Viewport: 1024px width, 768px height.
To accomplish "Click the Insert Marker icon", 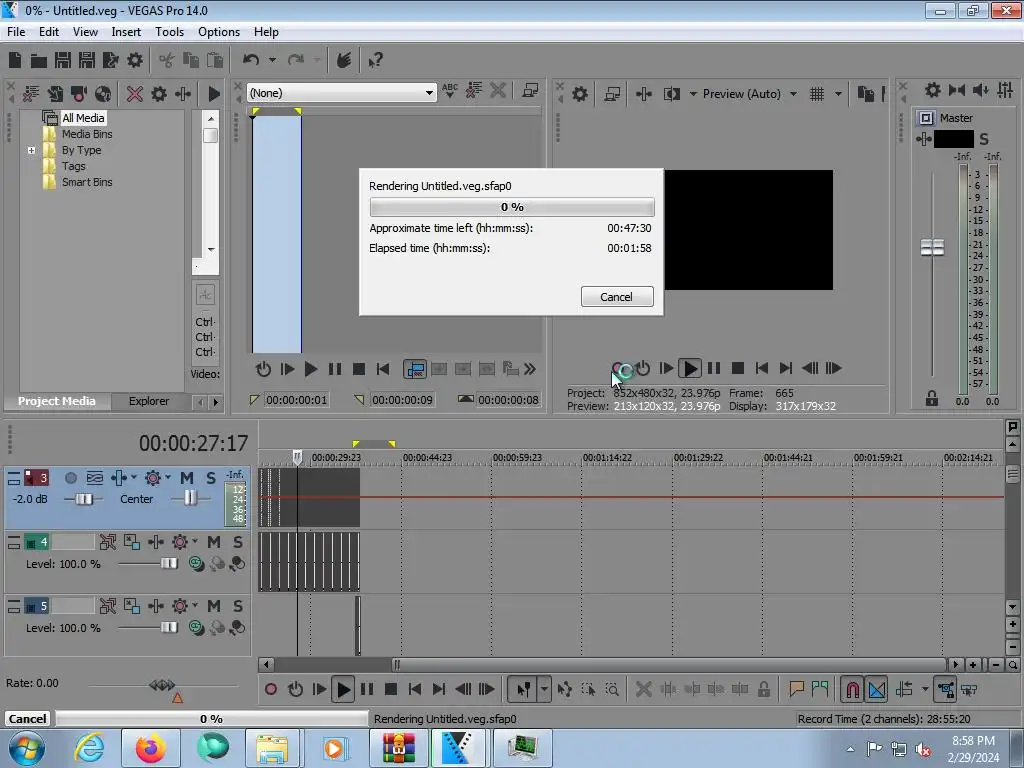I will [x=796, y=689].
